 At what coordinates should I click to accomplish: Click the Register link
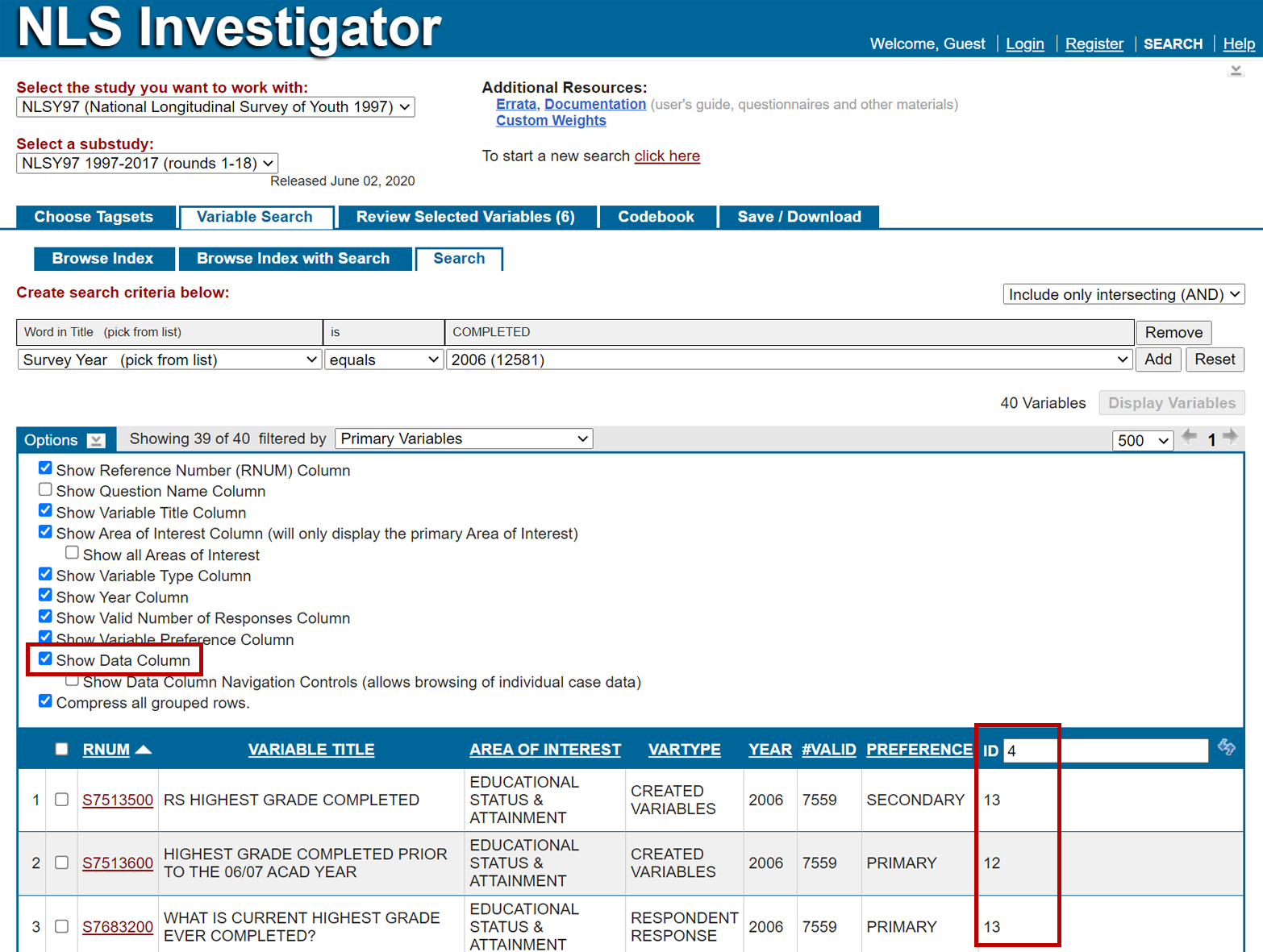(x=1094, y=44)
